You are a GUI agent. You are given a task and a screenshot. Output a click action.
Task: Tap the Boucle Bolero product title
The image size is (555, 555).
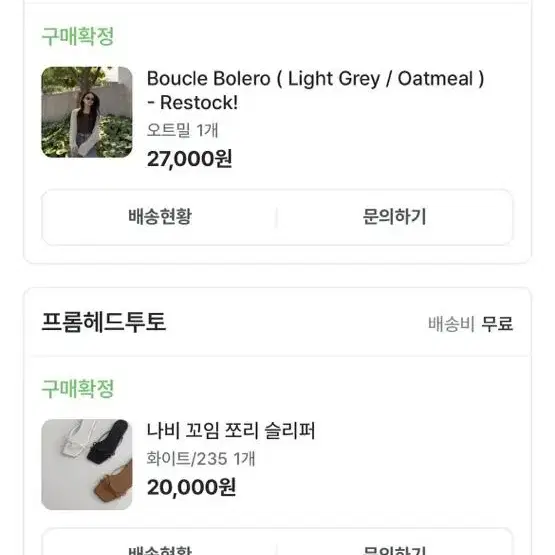click(315, 91)
